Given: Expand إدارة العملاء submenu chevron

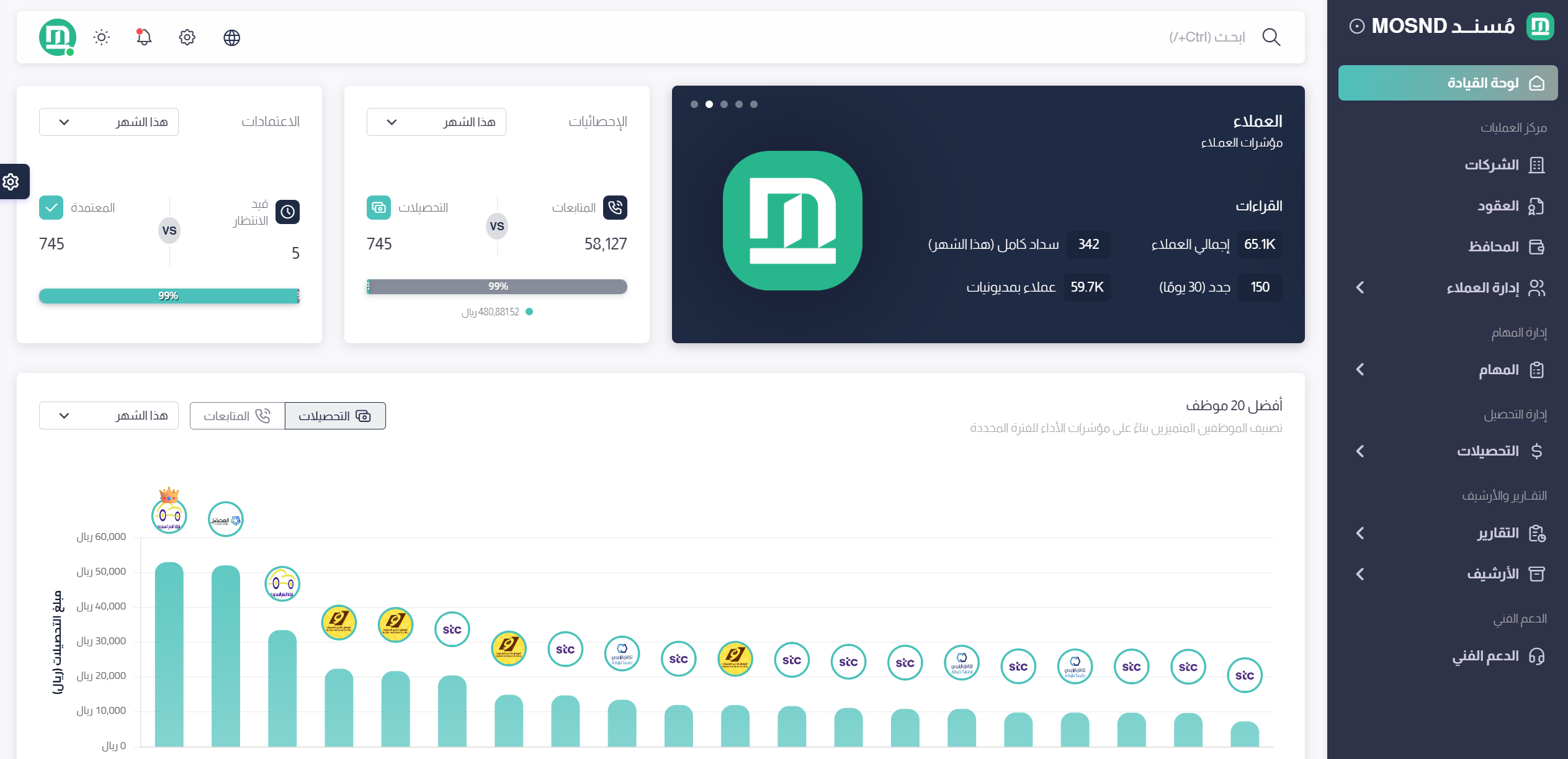Looking at the screenshot, I should [x=1360, y=287].
